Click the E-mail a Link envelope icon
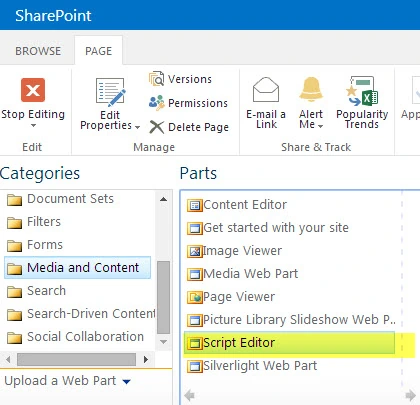Viewport: 420px width, 405px height. 266,89
